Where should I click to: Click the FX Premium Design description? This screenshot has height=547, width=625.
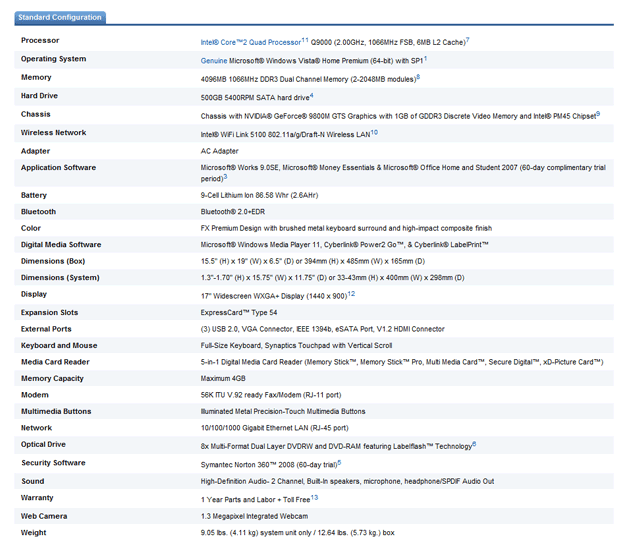(x=346, y=228)
